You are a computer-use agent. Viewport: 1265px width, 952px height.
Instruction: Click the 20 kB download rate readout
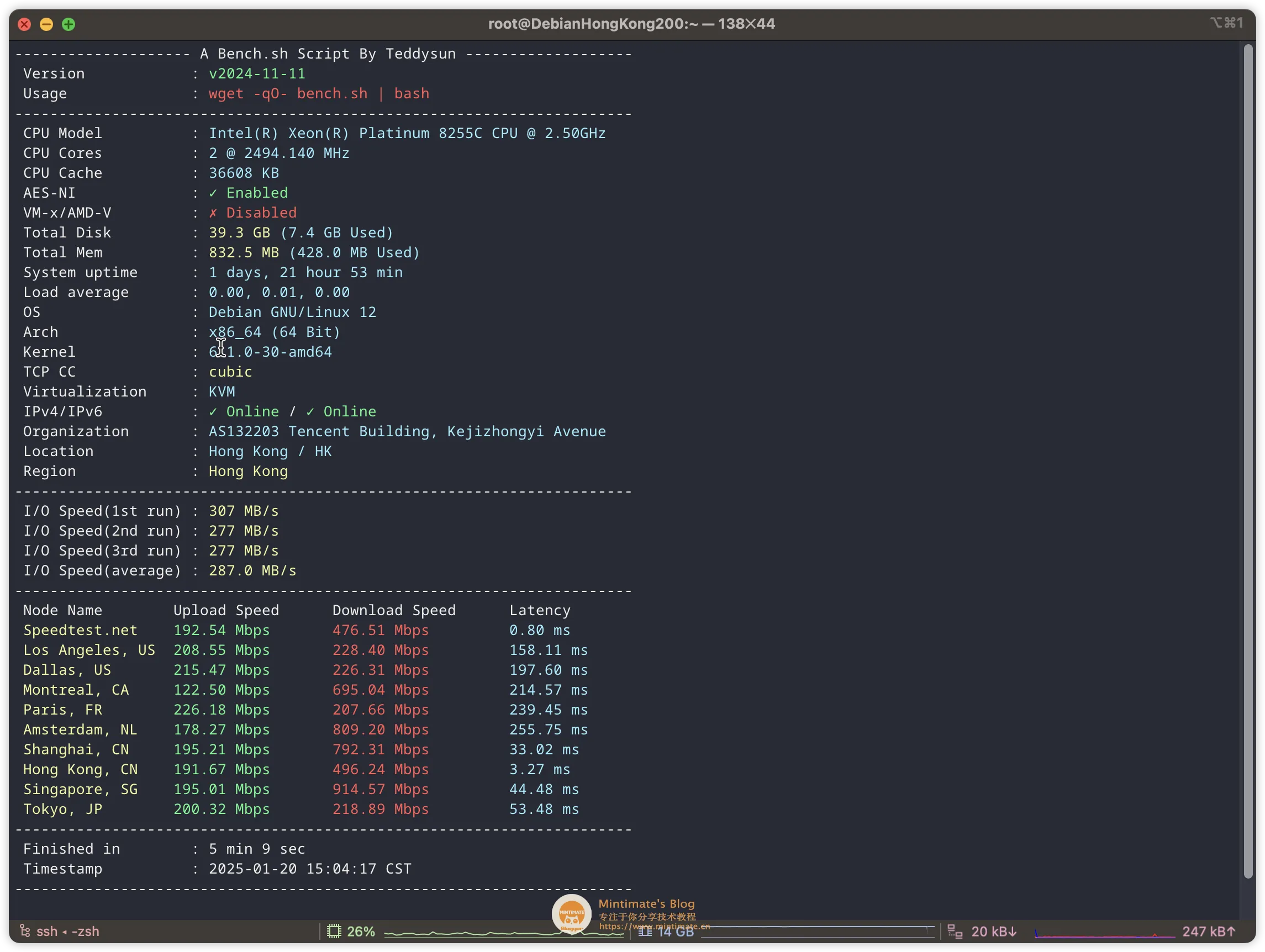994,932
